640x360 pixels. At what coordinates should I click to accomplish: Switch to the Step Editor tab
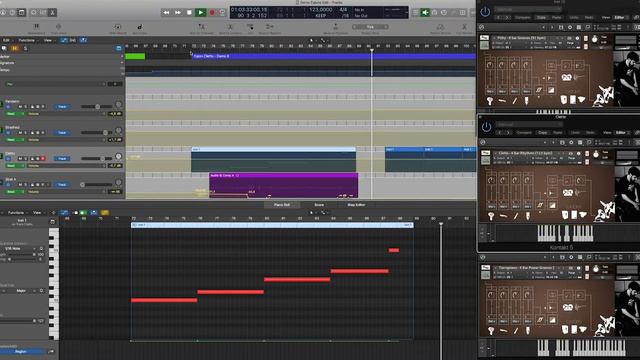tap(356, 205)
